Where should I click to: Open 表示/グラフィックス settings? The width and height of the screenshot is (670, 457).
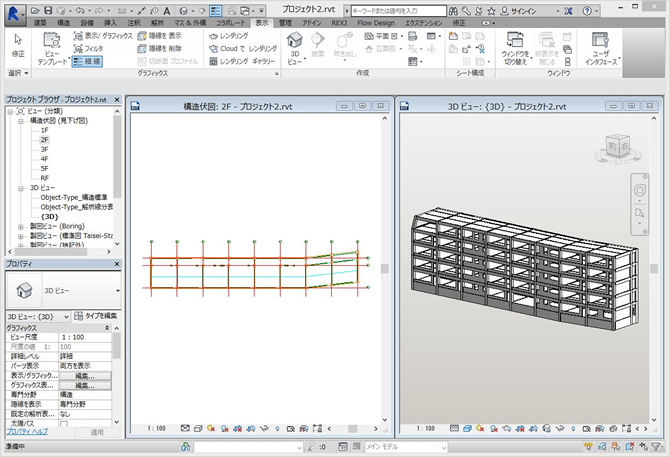pos(103,36)
